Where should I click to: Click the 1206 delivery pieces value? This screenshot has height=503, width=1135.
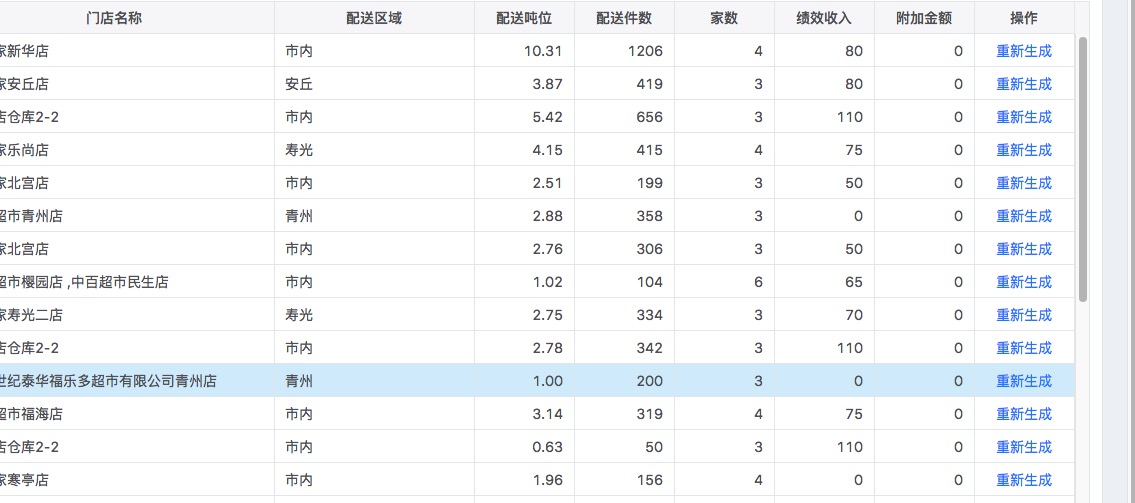(644, 51)
